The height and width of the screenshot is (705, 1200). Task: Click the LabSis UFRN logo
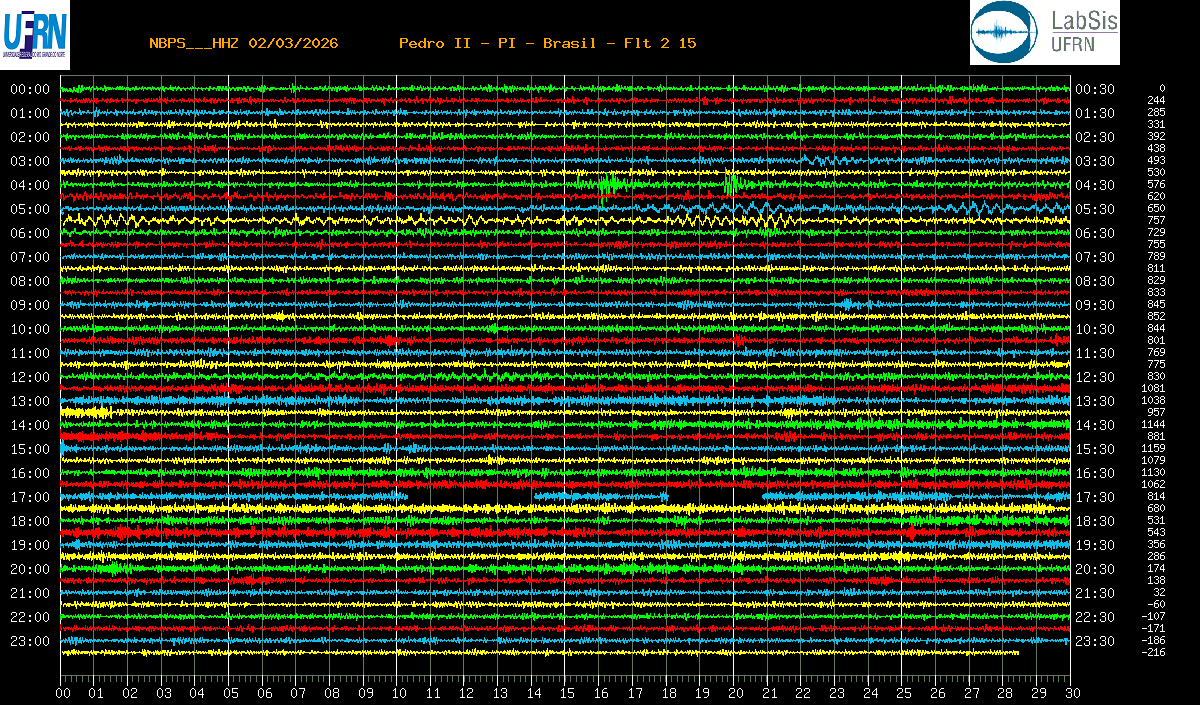[1044, 33]
